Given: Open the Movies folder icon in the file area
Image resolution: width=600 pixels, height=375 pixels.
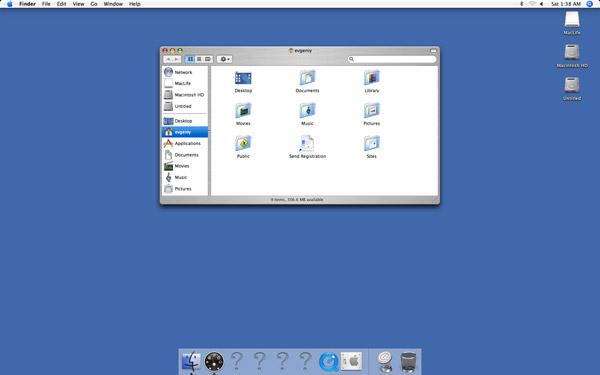Looking at the screenshot, I should [243, 111].
